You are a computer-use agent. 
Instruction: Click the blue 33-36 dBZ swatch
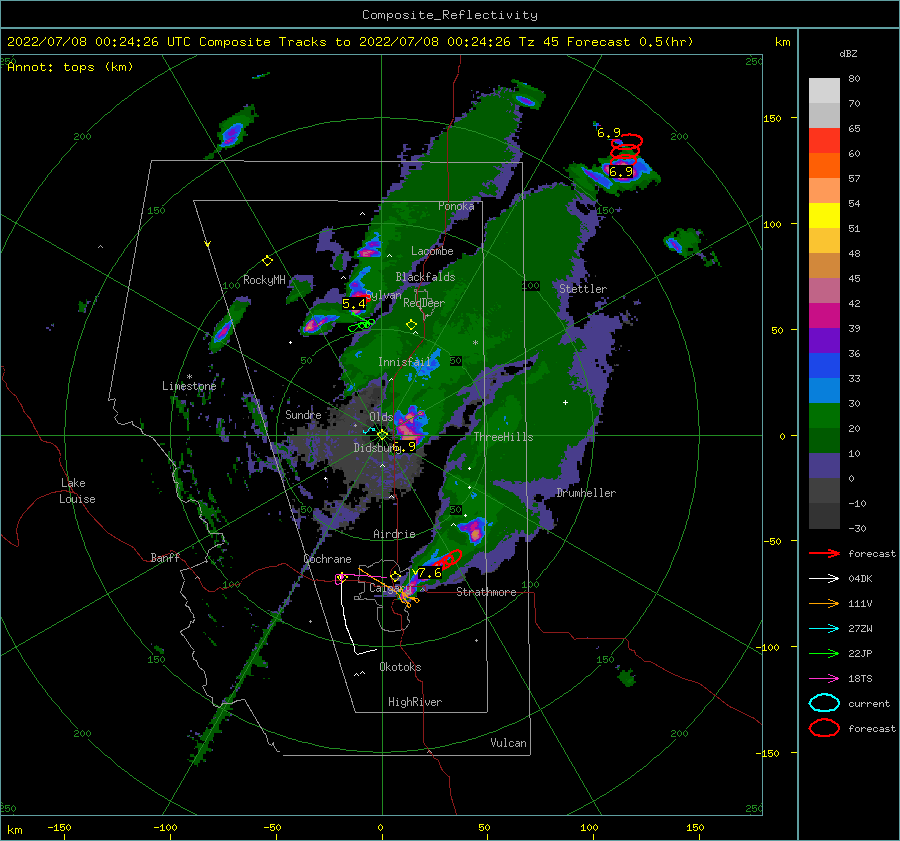tap(824, 366)
